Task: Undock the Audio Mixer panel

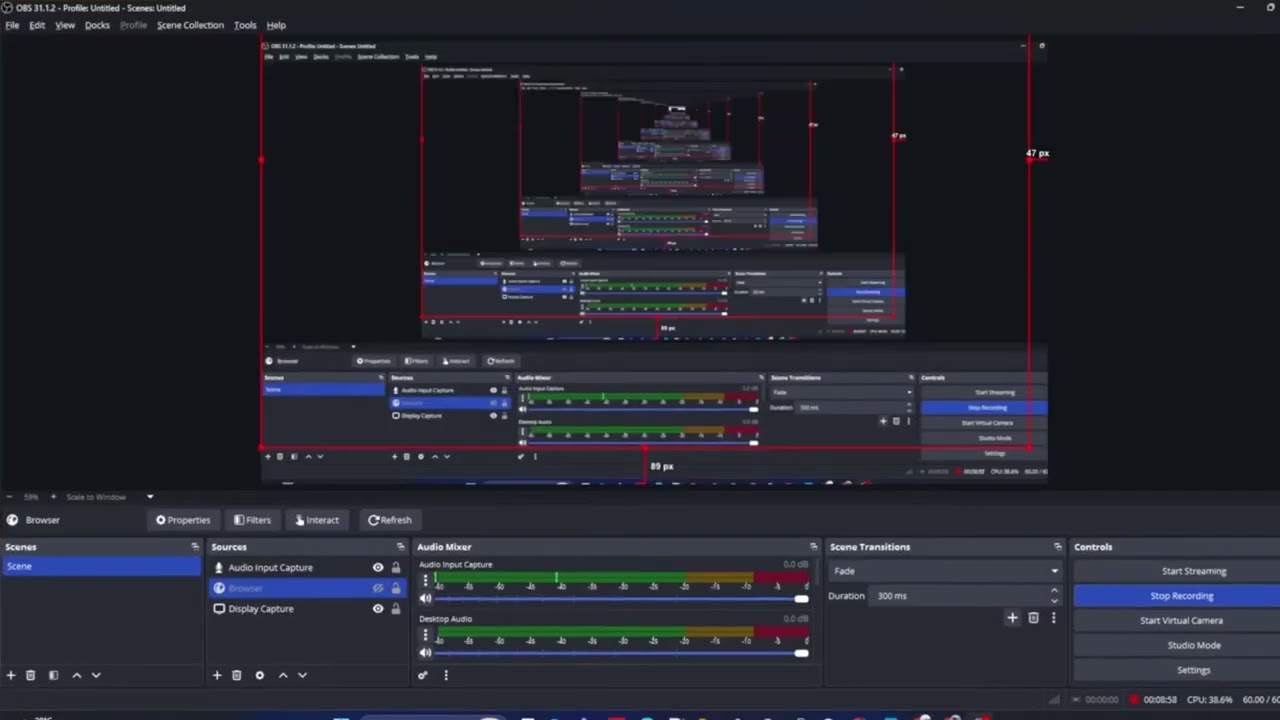Action: pos(813,547)
